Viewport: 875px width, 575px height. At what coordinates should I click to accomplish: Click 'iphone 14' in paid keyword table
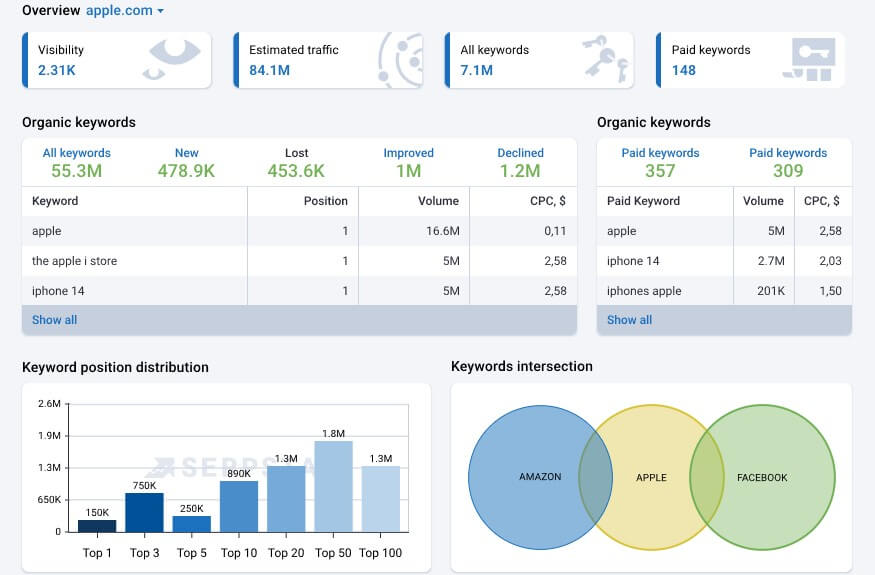(x=633, y=261)
